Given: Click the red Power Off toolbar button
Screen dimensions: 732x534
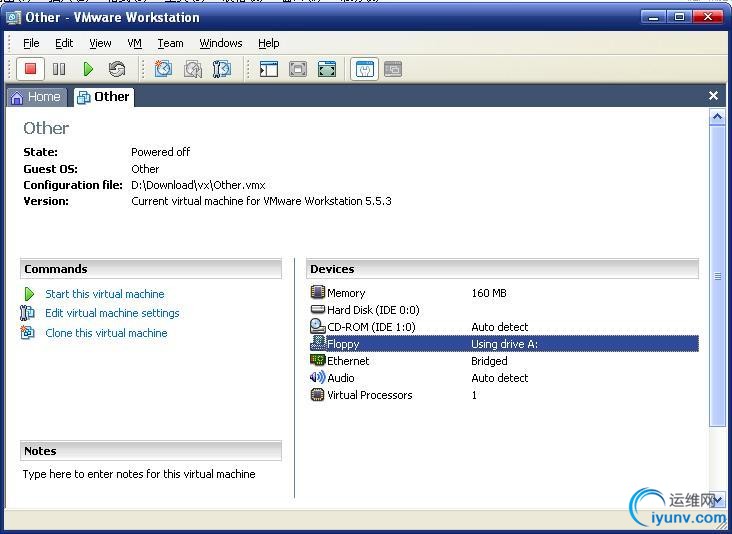Looking at the screenshot, I should point(30,69).
